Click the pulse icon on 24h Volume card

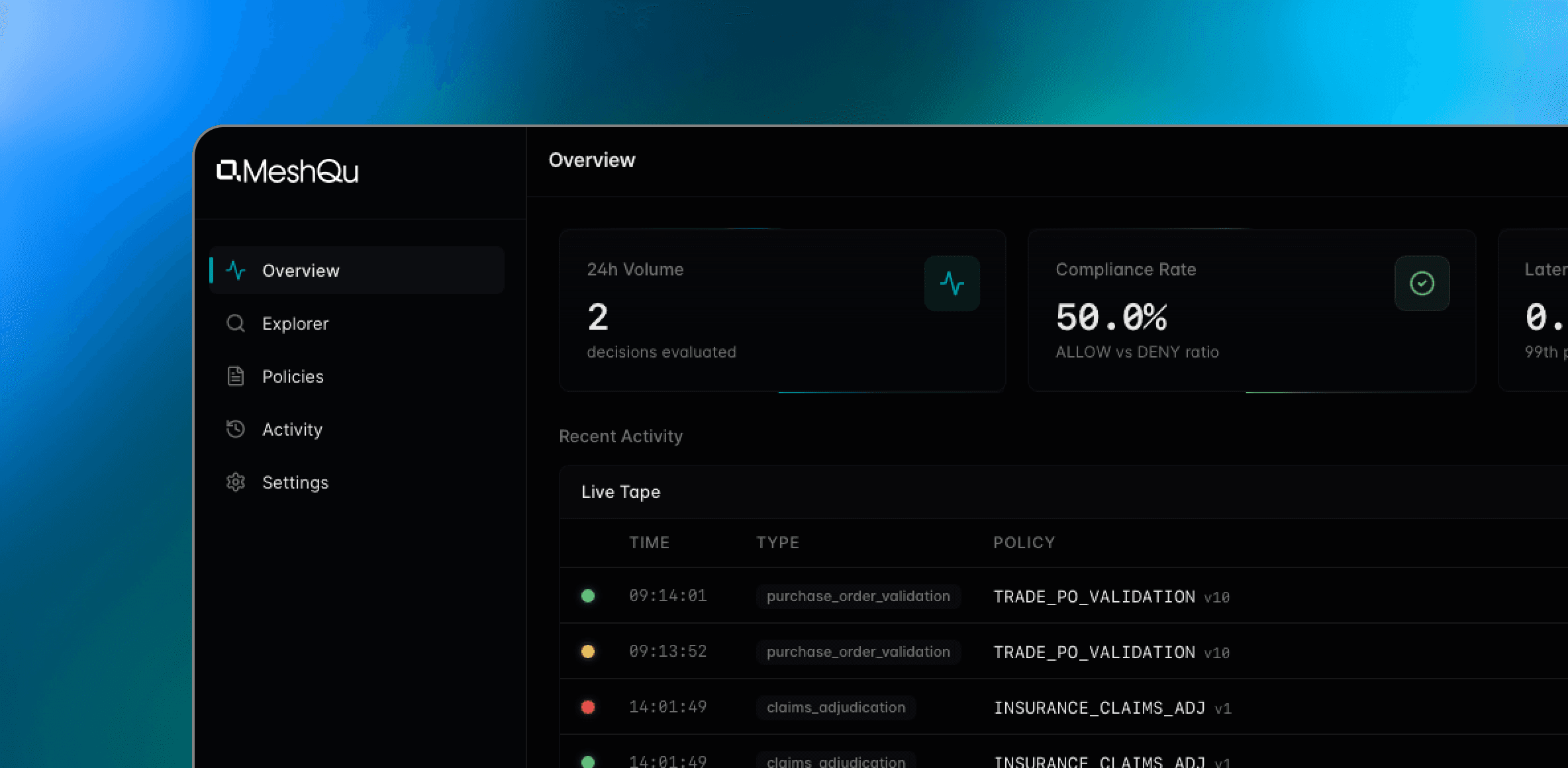[952, 283]
